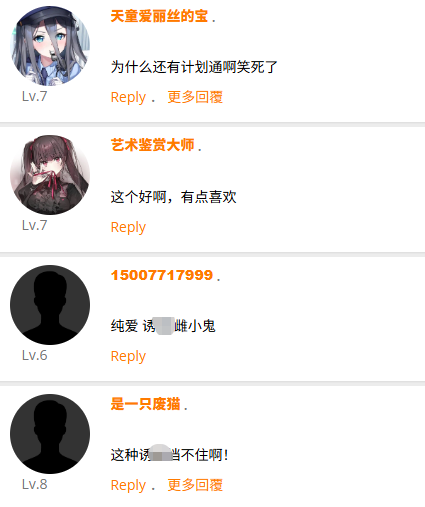Expand 更多回覆 under 是一只废猫's comment

[x=195, y=485]
